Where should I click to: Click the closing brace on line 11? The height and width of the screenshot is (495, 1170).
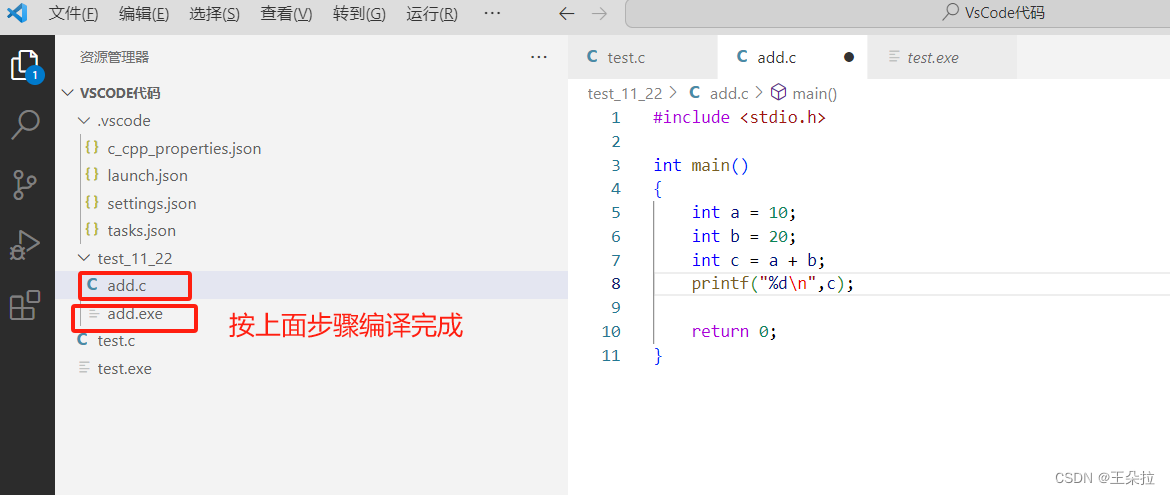click(658, 355)
